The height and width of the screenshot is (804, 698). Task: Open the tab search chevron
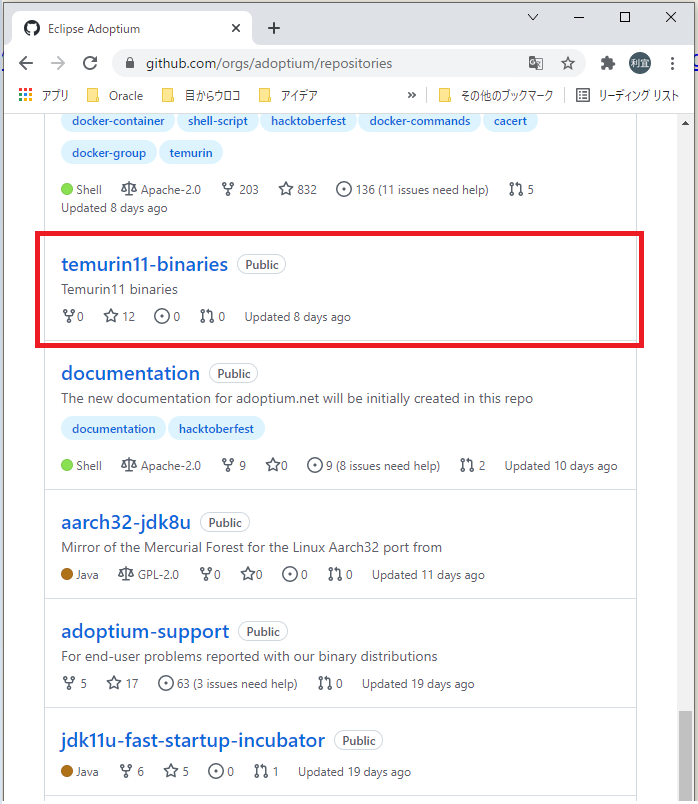pyautogui.click(x=533, y=17)
